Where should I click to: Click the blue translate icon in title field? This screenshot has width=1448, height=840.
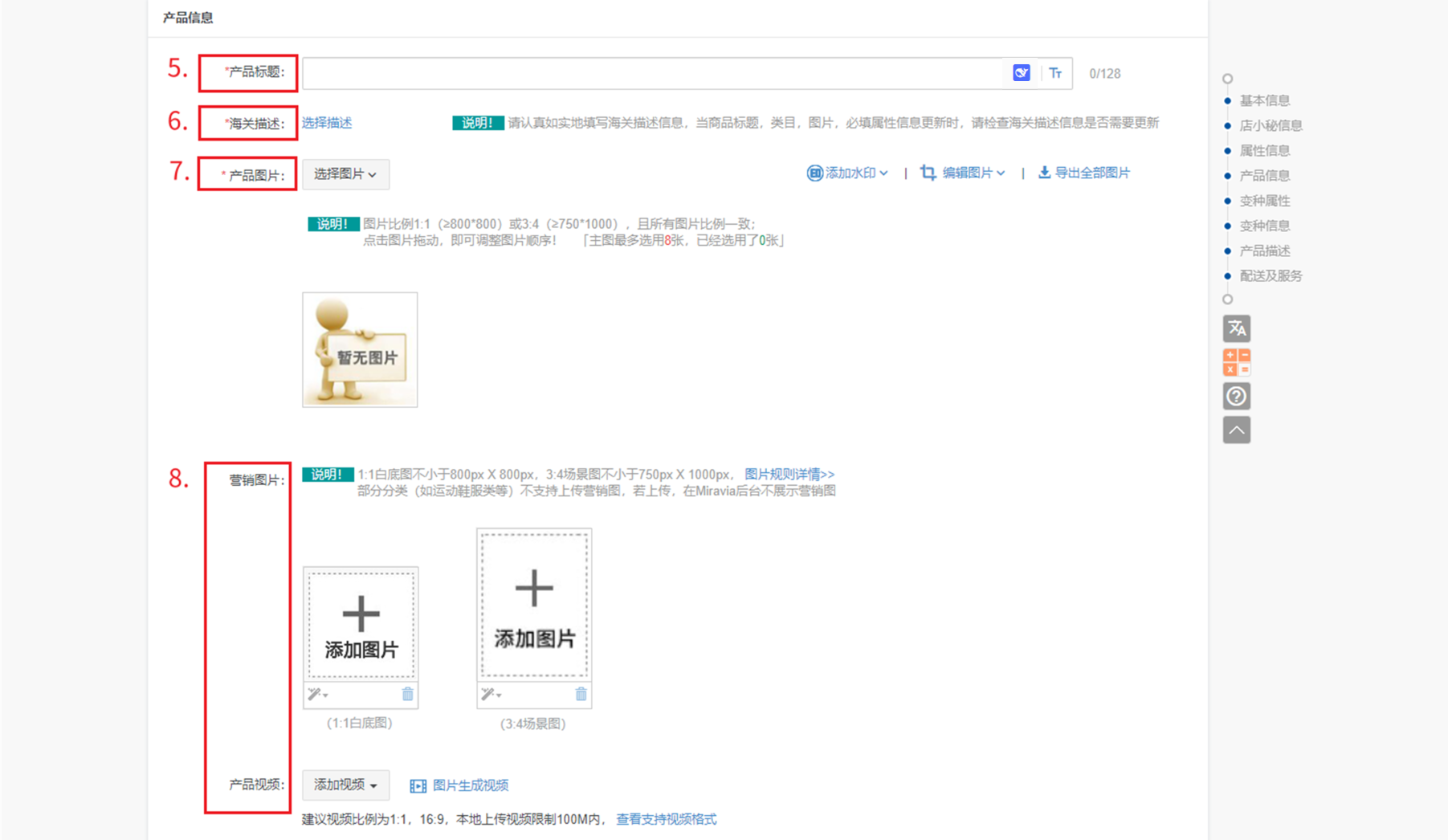pyautogui.click(x=1021, y=73)
